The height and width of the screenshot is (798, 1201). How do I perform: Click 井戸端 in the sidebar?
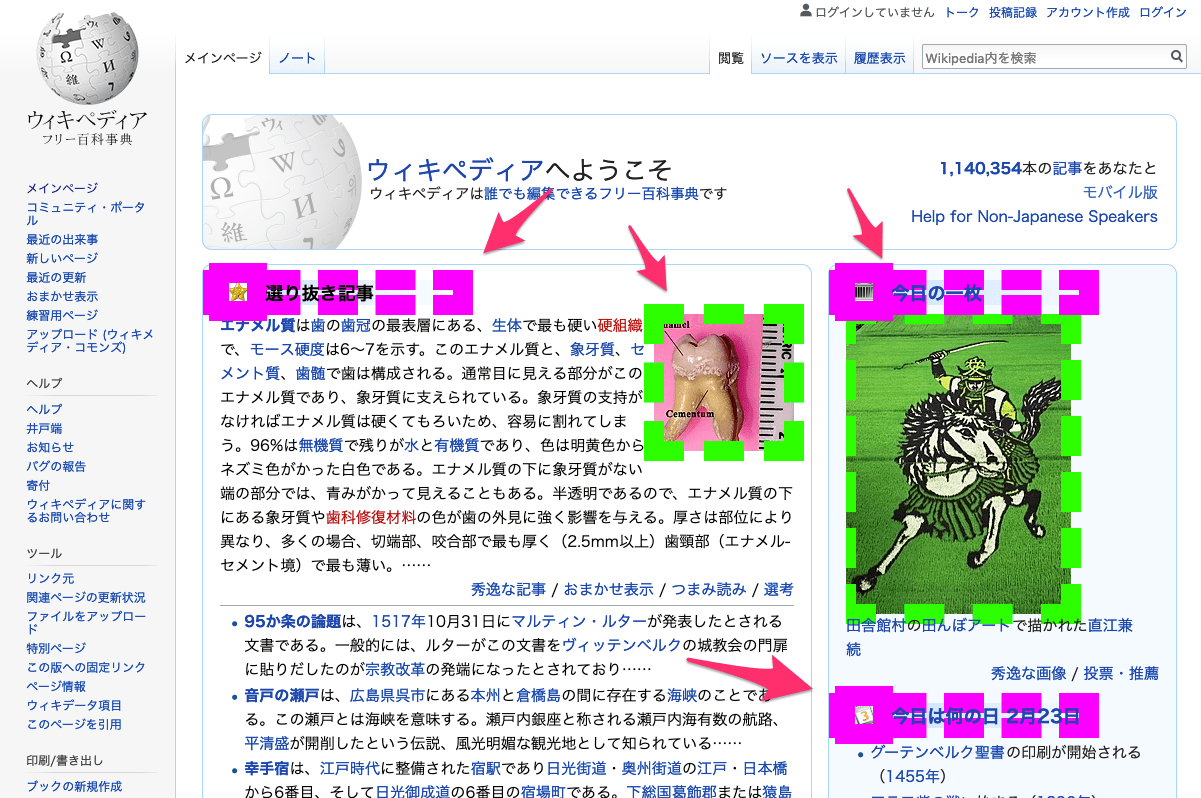point(44,428)
